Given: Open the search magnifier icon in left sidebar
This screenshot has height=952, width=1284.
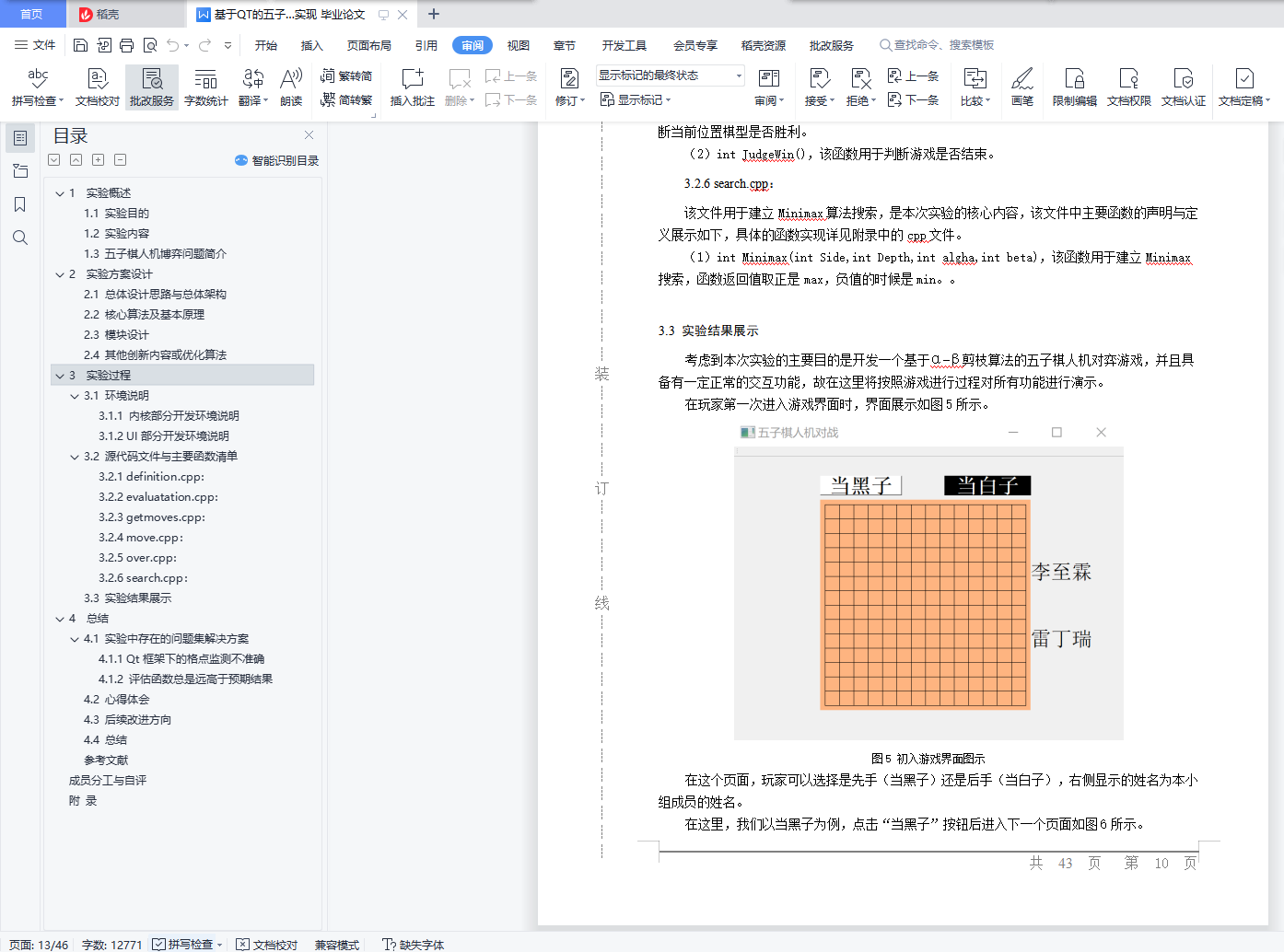Looking at the screenshot, I should pyautogui.click(x=20, y=238).
